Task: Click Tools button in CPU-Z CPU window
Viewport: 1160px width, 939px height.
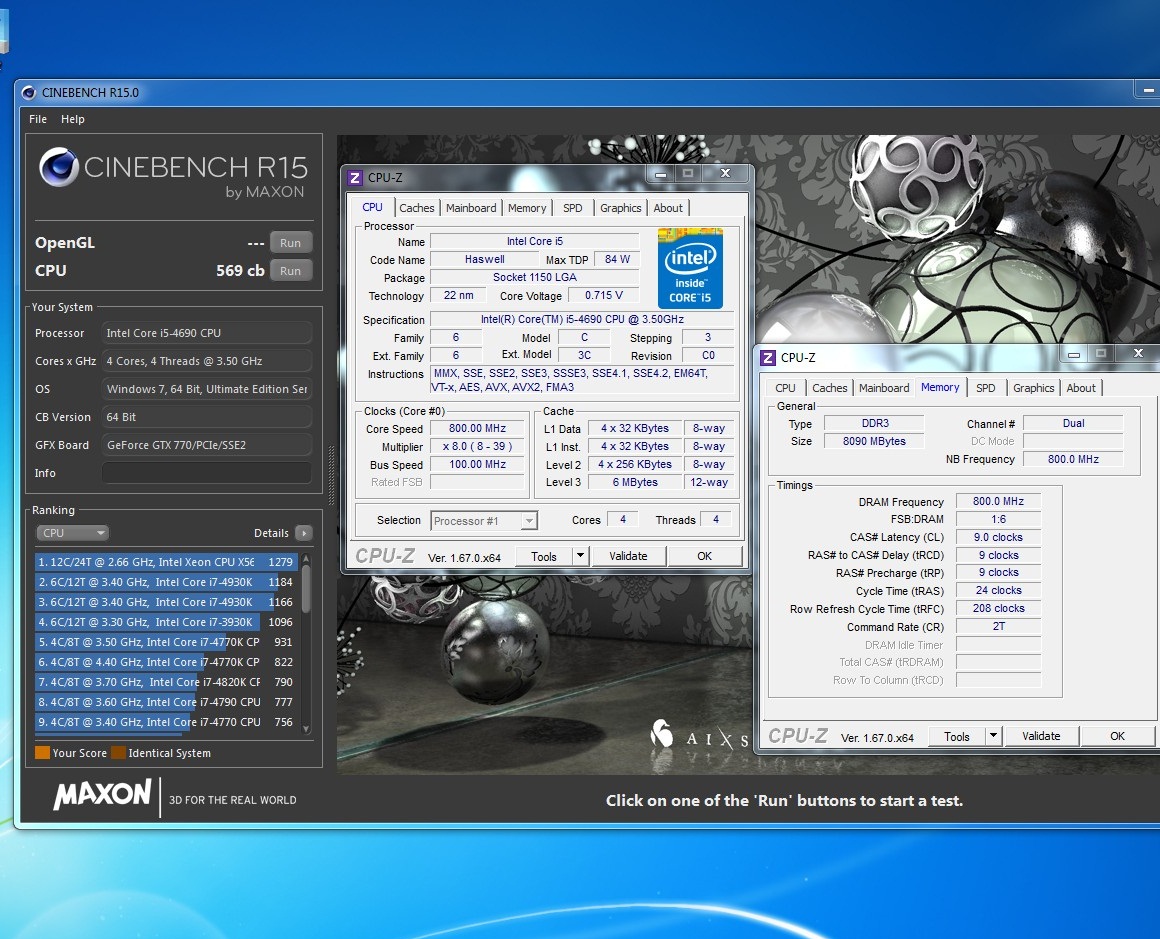Action: (543, 556)
